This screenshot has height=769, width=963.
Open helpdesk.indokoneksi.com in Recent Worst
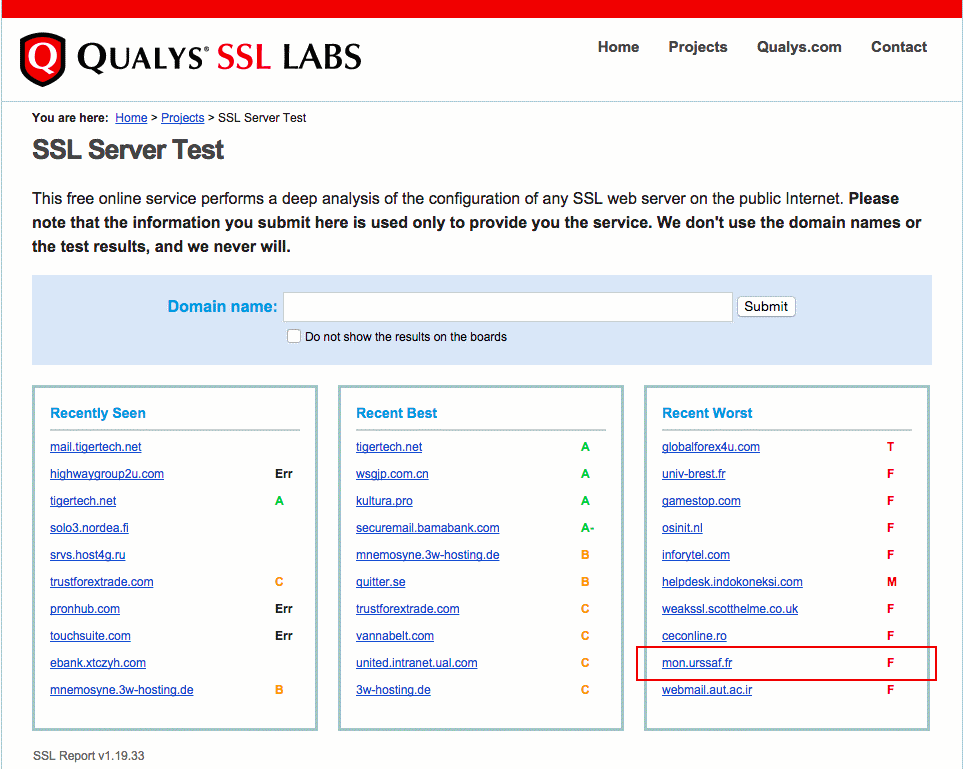click(x=732, y=582)
